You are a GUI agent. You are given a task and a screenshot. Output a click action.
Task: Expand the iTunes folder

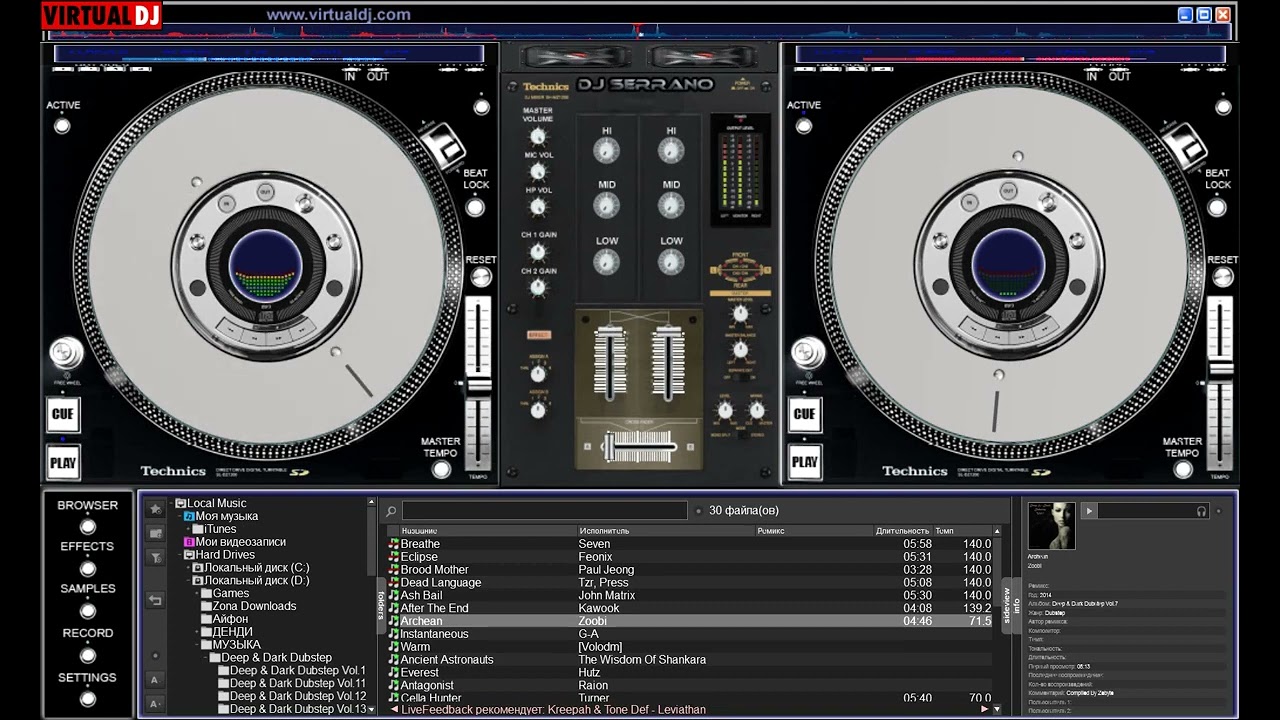pos(188,529)
